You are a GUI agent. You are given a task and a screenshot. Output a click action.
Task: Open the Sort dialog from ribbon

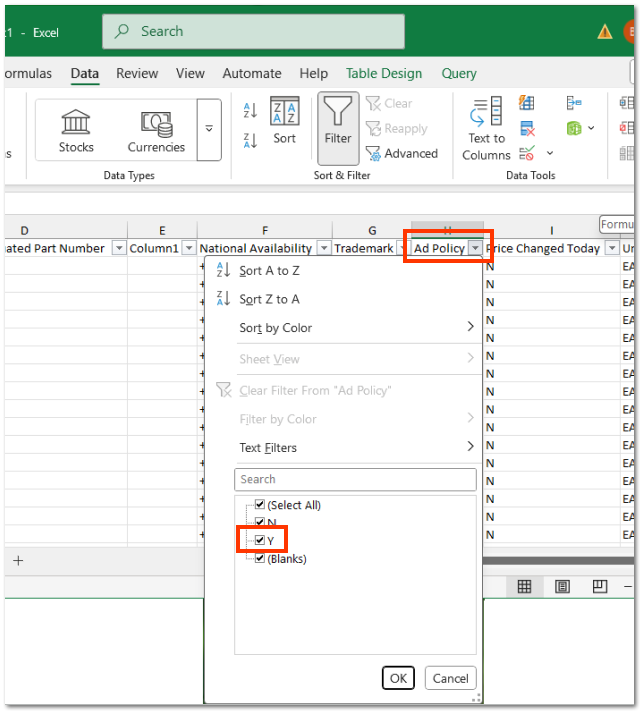(x=285, y=121)
